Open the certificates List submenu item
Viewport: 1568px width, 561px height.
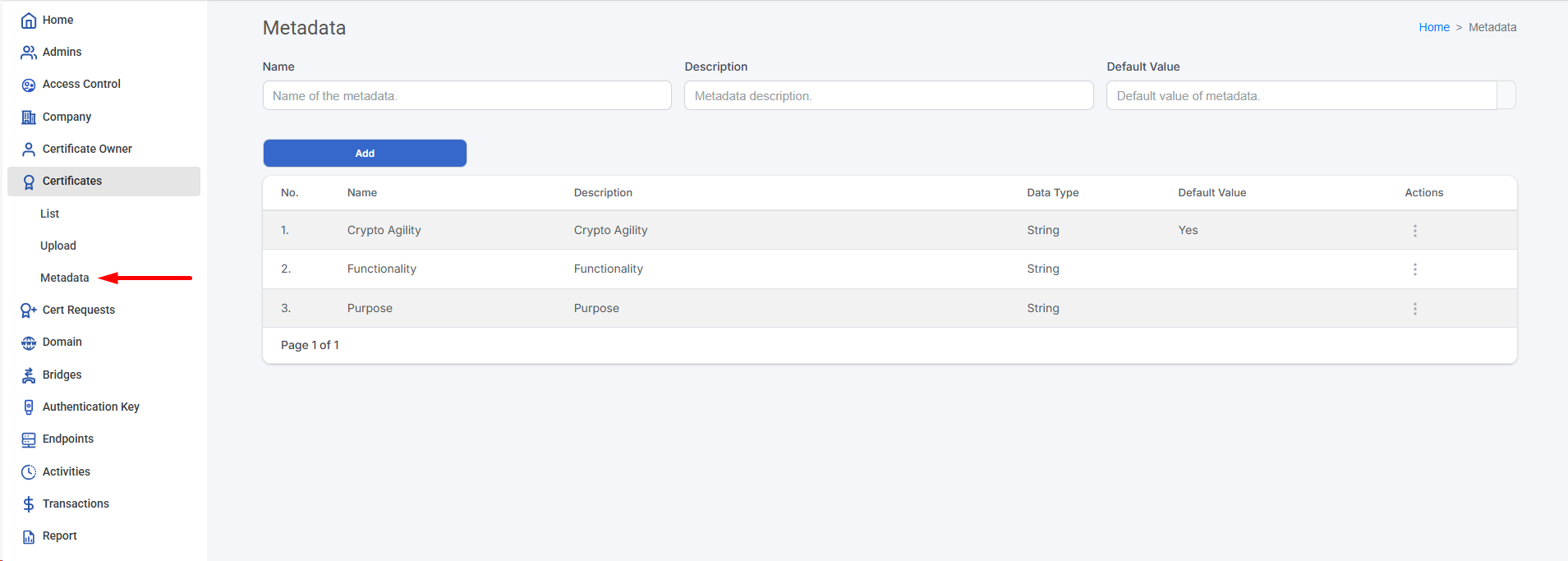click(50, 214)
